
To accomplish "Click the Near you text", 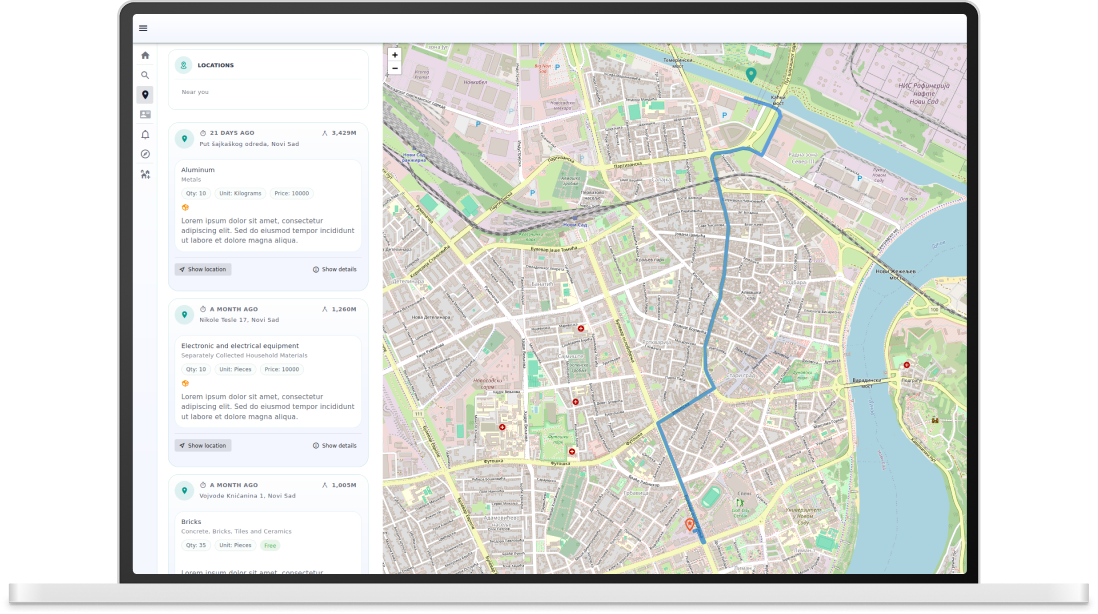I will pos(195,92).
